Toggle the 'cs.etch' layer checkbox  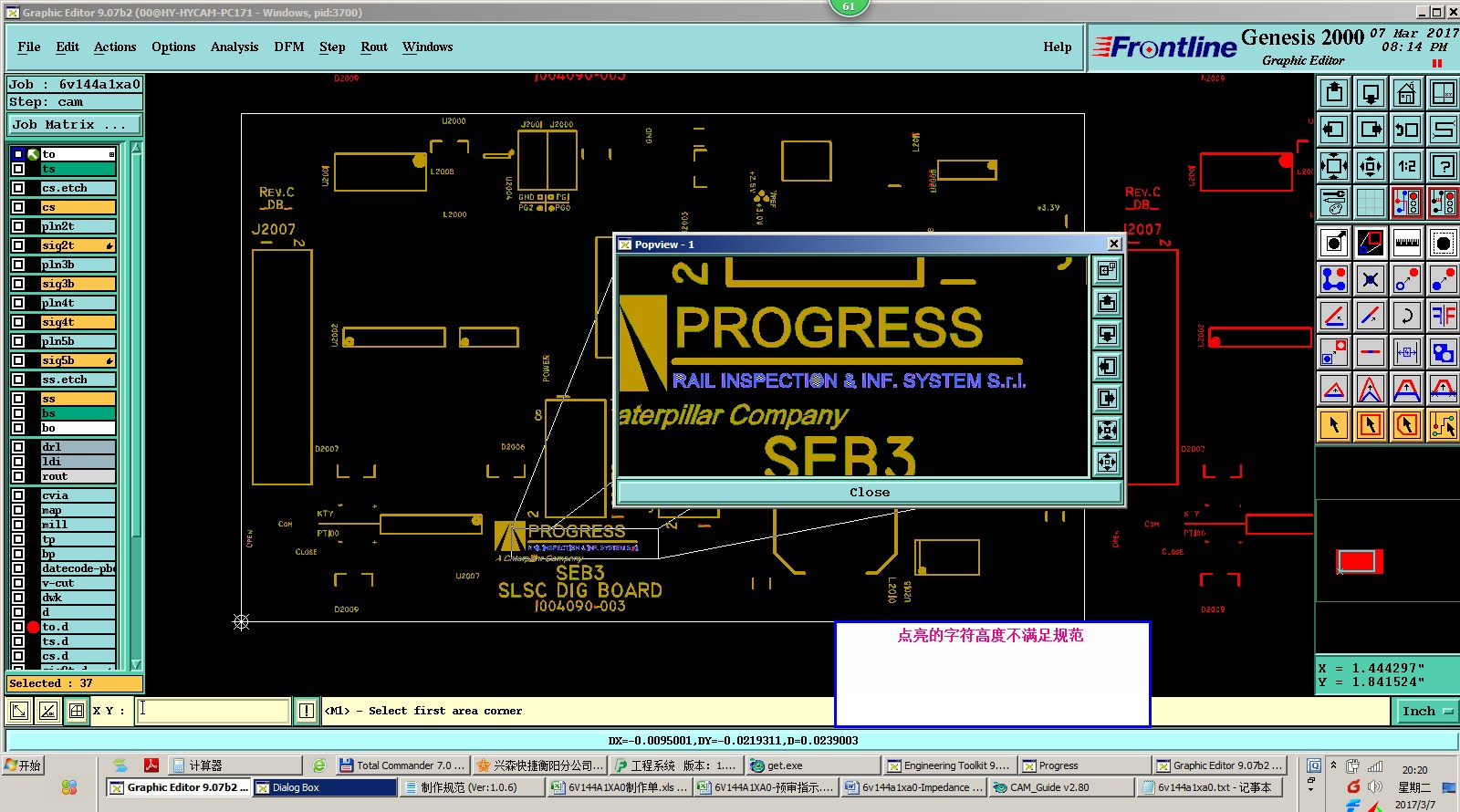[18, 188]
